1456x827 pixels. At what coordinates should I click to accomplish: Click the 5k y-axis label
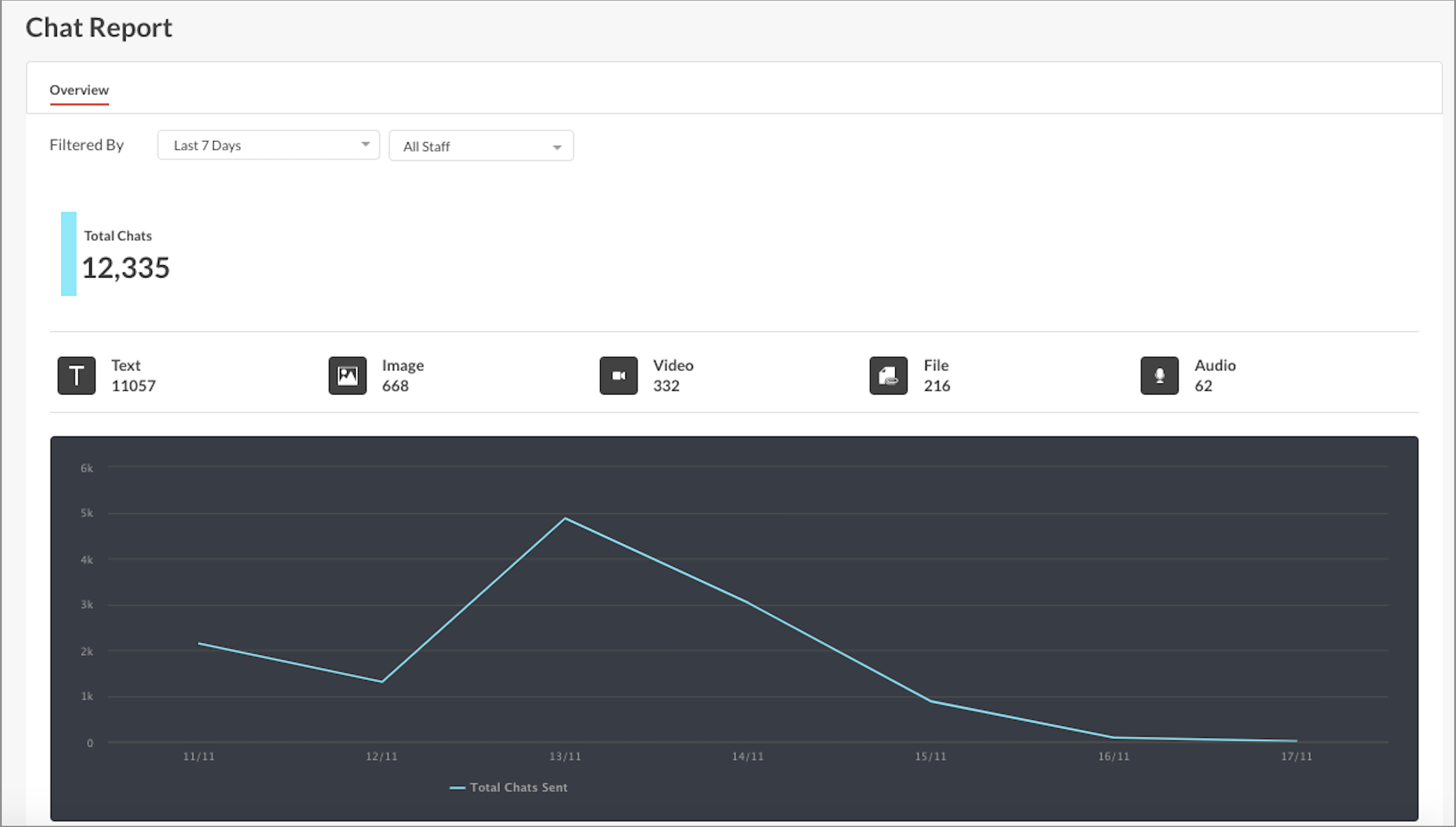[x=87, y=513]
